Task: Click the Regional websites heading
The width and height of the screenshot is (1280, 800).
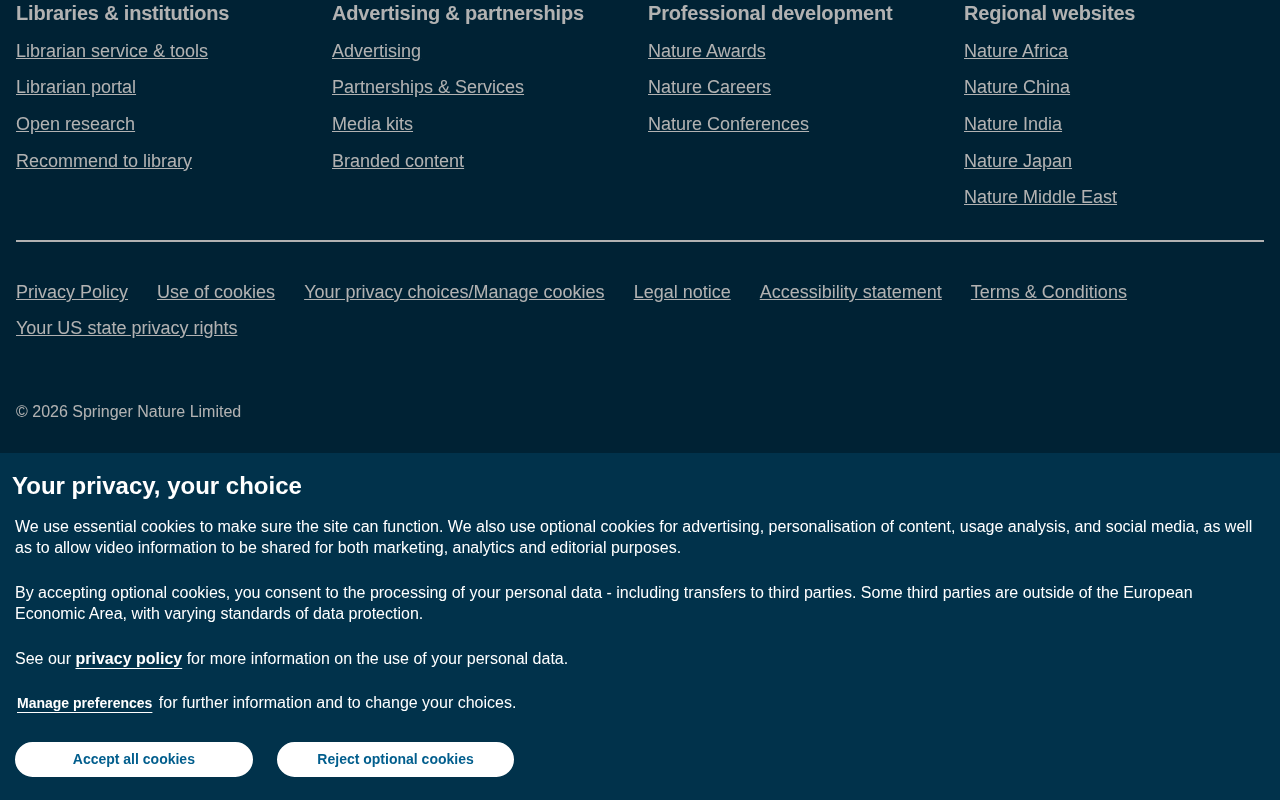Action: [x=1049, y=13]
